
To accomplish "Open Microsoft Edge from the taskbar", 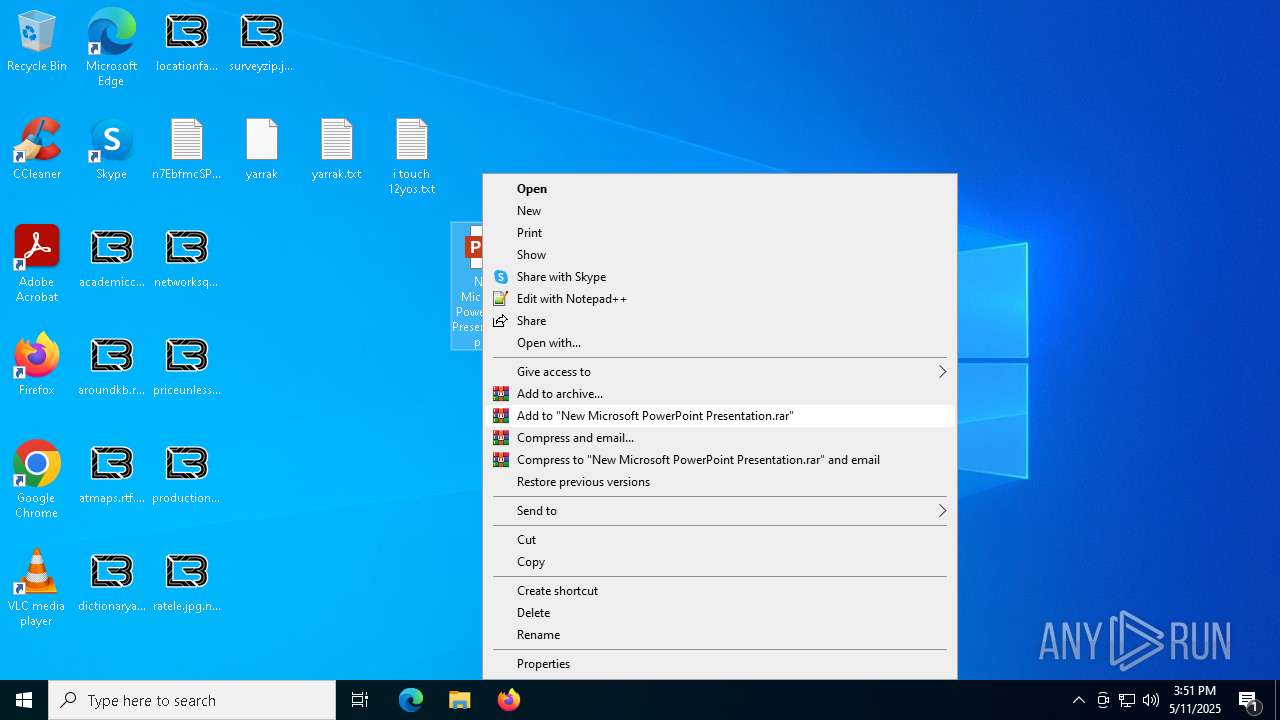I will point(411,700).
